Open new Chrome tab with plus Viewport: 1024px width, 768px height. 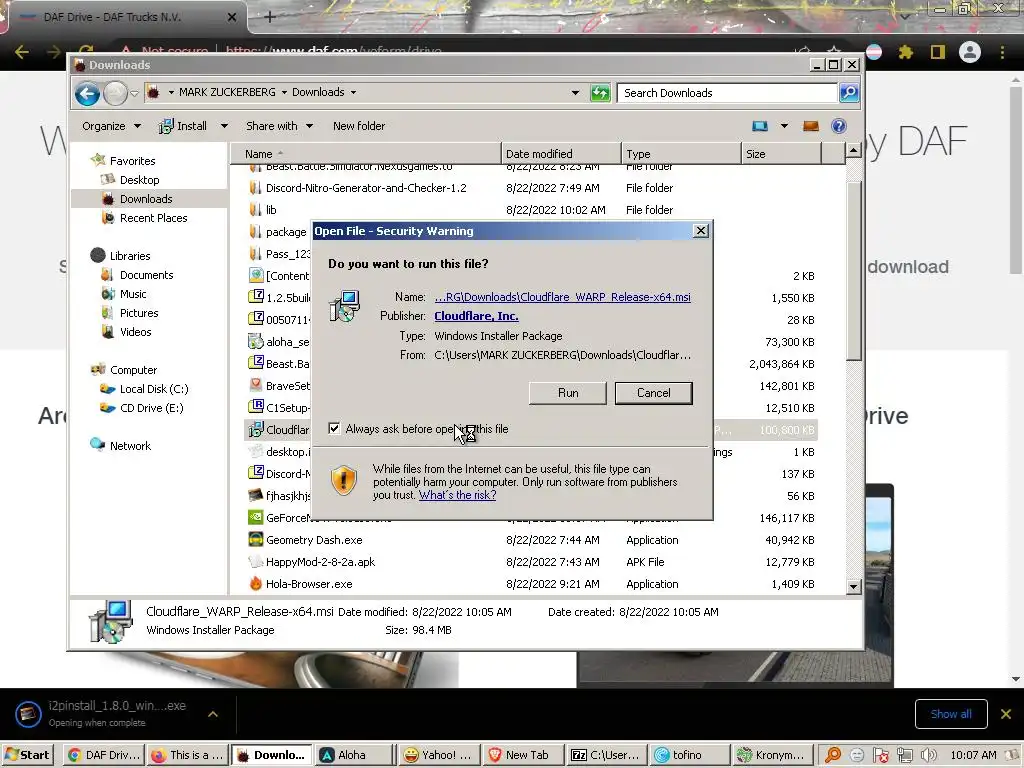tap(270, 17)
